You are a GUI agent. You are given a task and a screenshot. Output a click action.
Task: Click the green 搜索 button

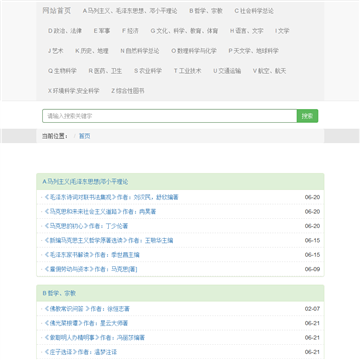point(307,116)
